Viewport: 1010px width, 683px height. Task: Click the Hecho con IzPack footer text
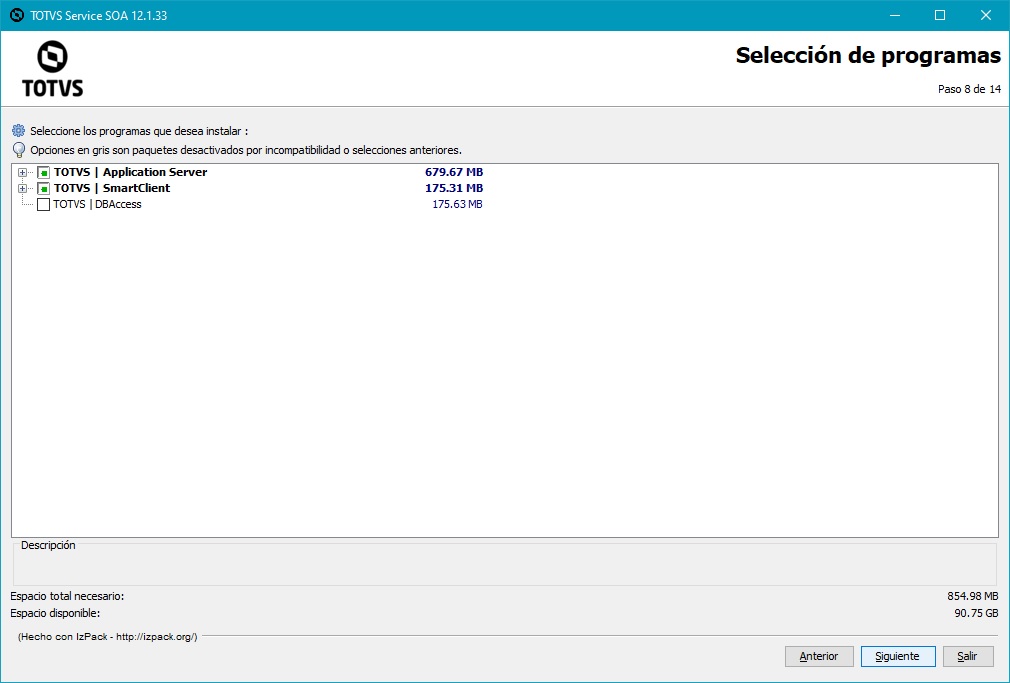click(x=108, y=637)
